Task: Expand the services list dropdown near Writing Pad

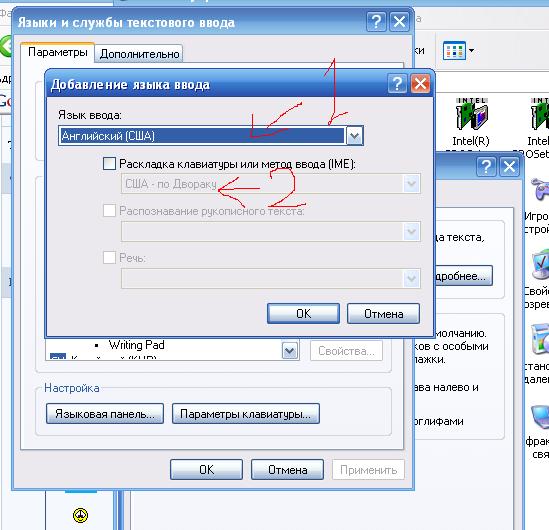Action: [x=290, y=350]
